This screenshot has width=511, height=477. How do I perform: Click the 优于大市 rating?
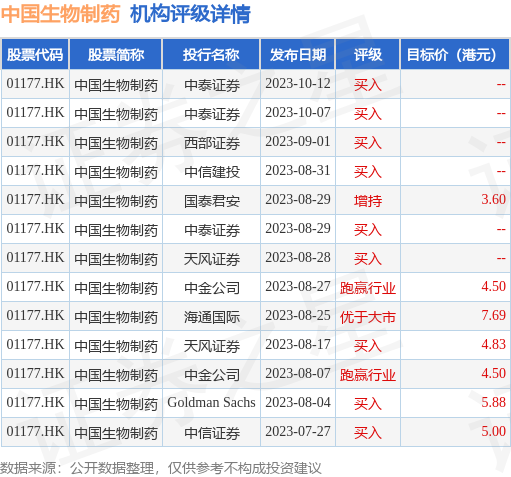(368, 317)
